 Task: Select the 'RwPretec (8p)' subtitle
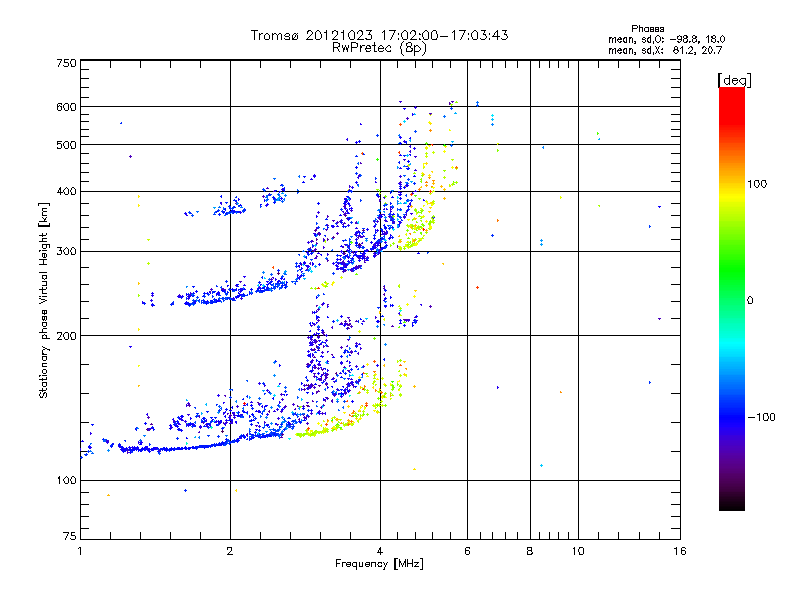(379, 48)
